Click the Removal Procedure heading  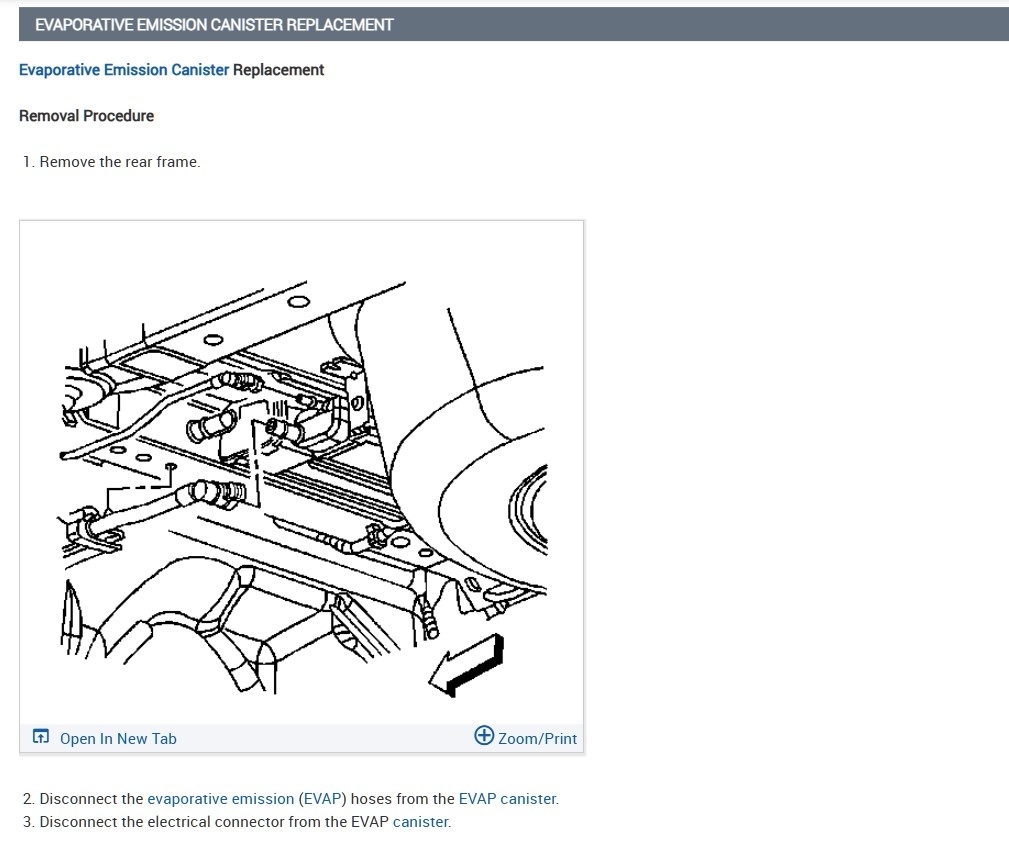pos(86,116)
